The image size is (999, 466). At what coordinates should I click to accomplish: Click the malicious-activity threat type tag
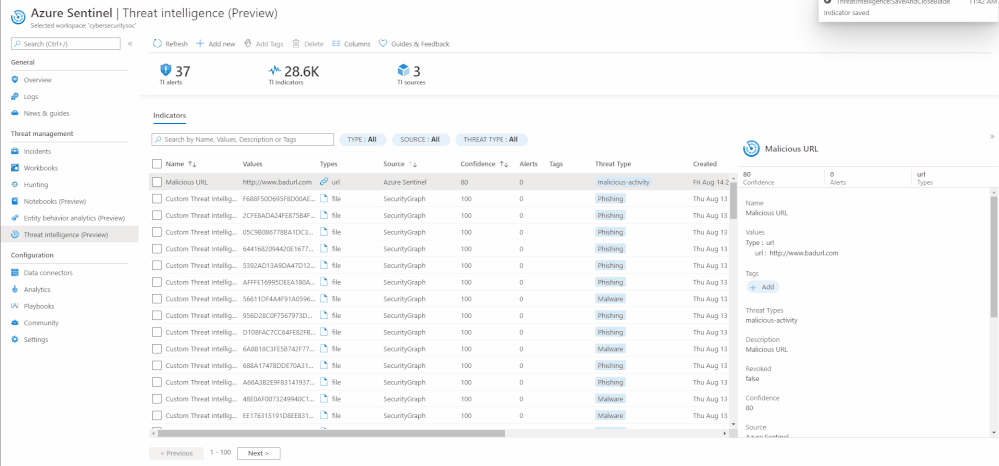point(623,182)
